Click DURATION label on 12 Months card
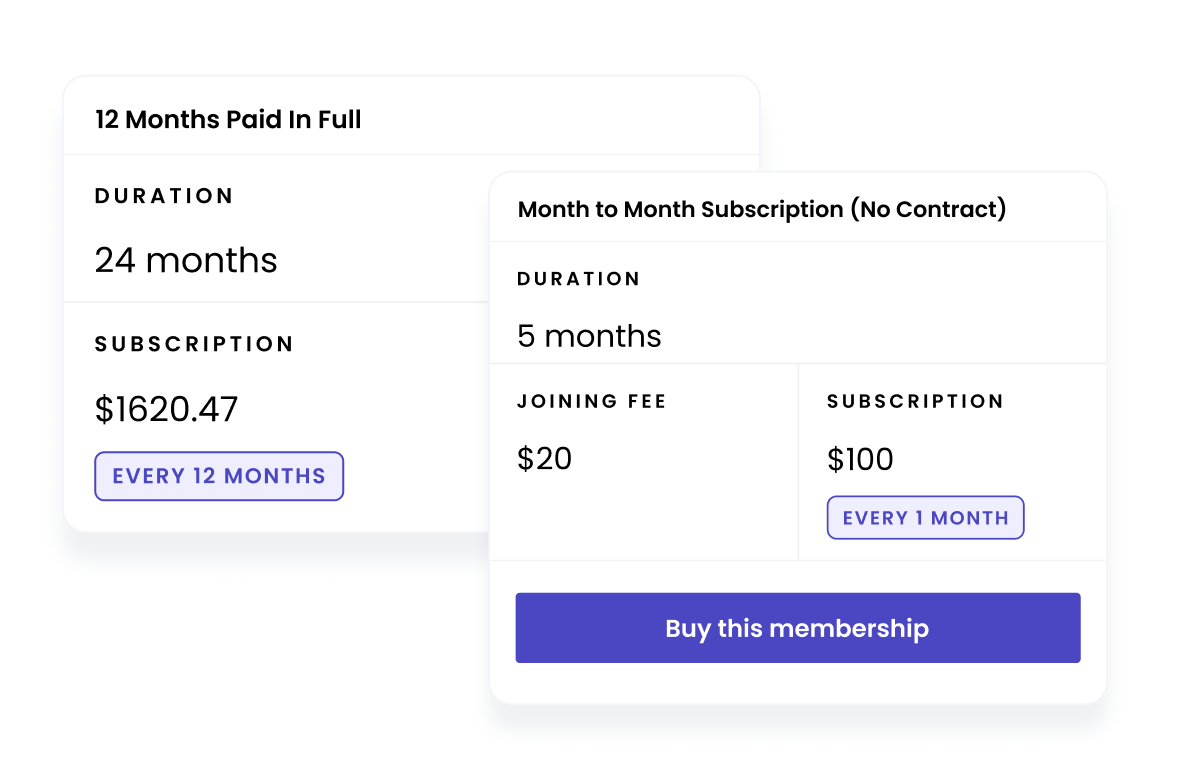This screenshot has width=1180, height=784. 164,196
